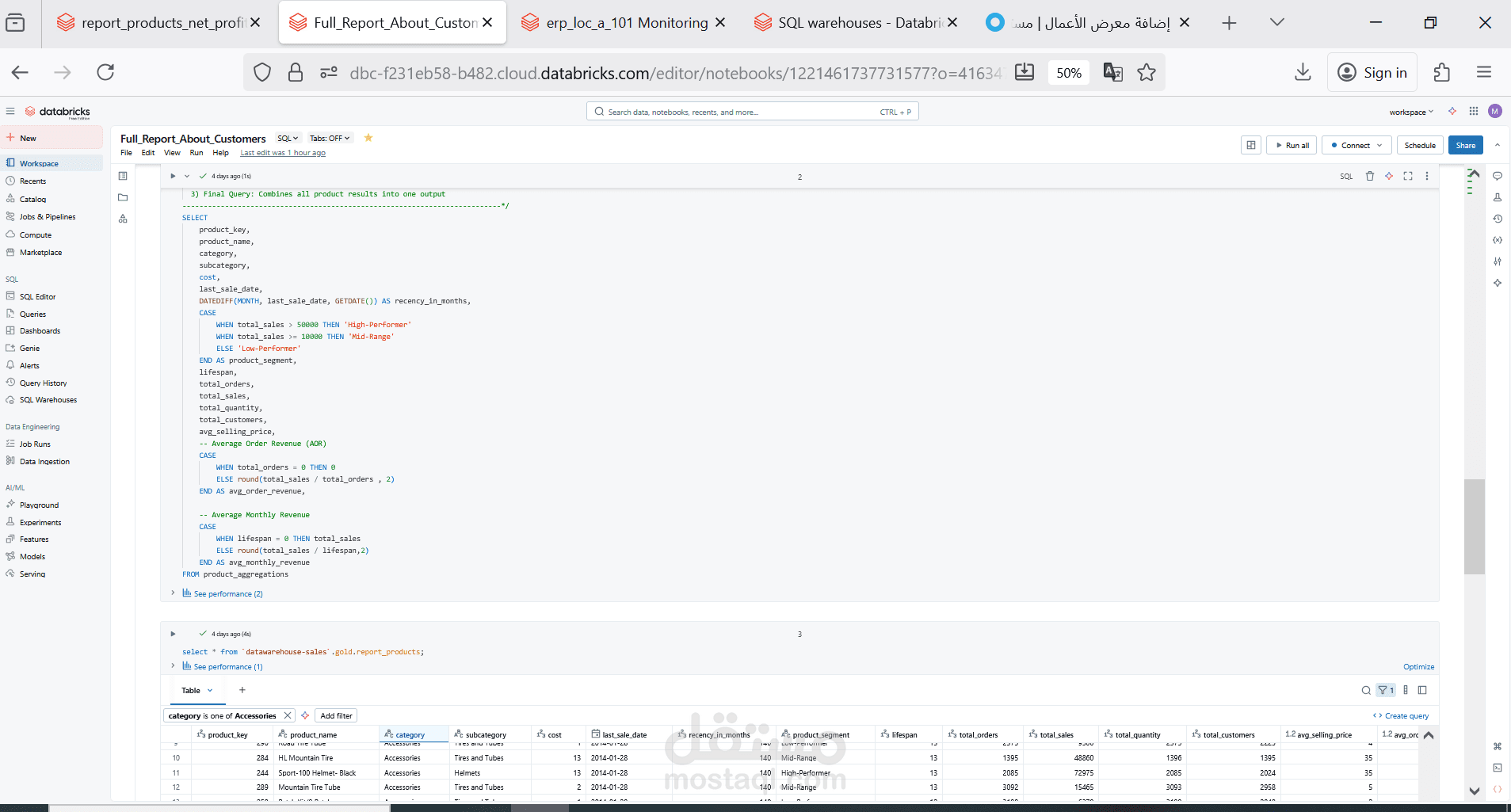Expand See performance (1) details
Image resolution: width=1511 pixels, height=812 pixels.
[x=223, y=666]
